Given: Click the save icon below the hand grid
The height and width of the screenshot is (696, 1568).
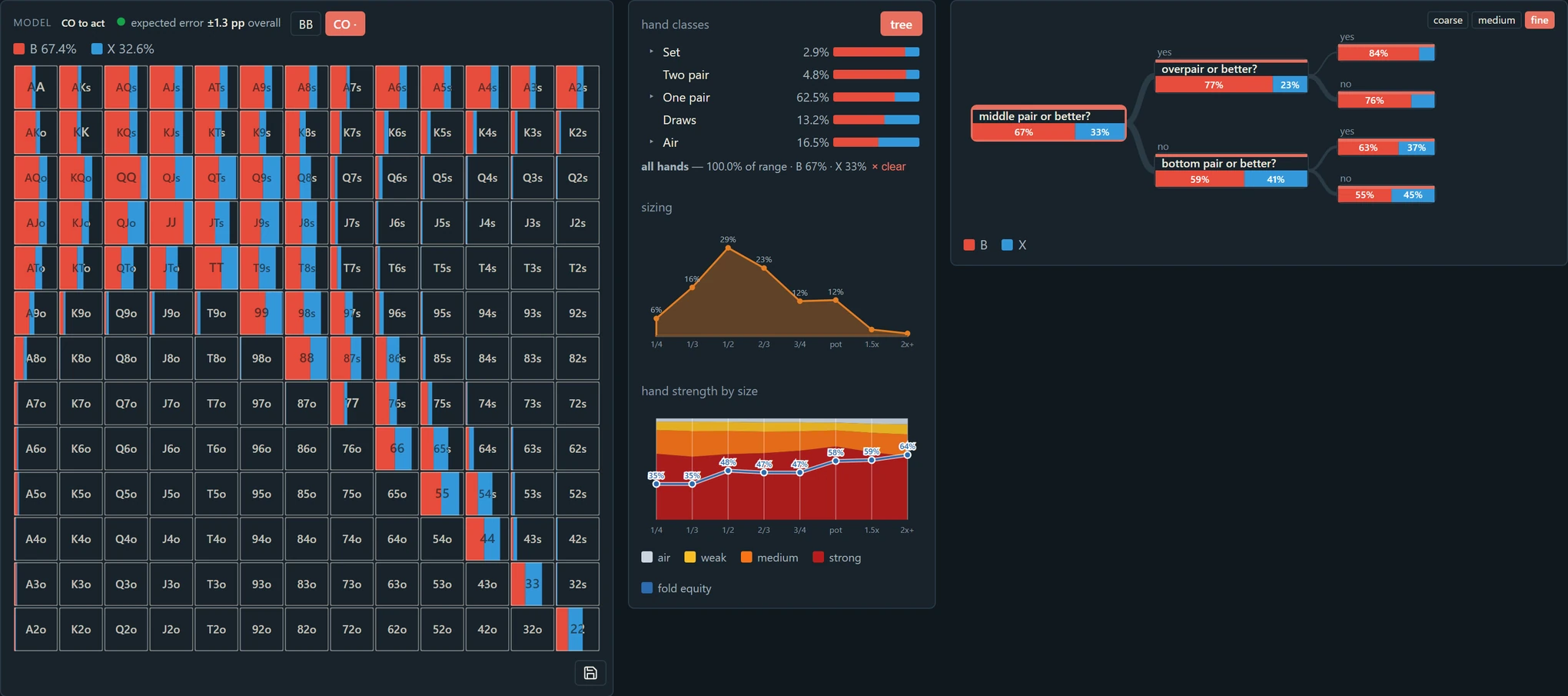Looking at the screenshot, I should (590, 673).
